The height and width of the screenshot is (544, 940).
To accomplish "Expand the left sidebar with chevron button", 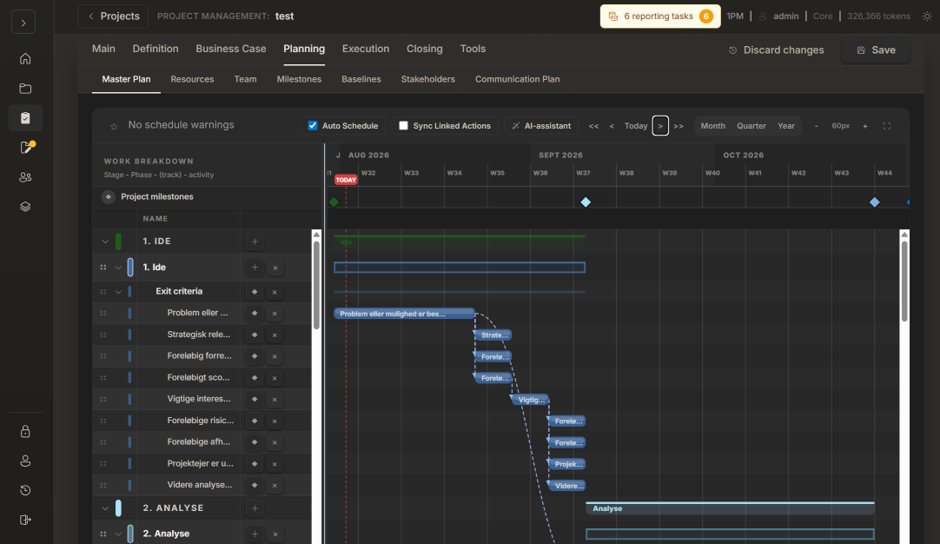I will click(x=23, y=23).
